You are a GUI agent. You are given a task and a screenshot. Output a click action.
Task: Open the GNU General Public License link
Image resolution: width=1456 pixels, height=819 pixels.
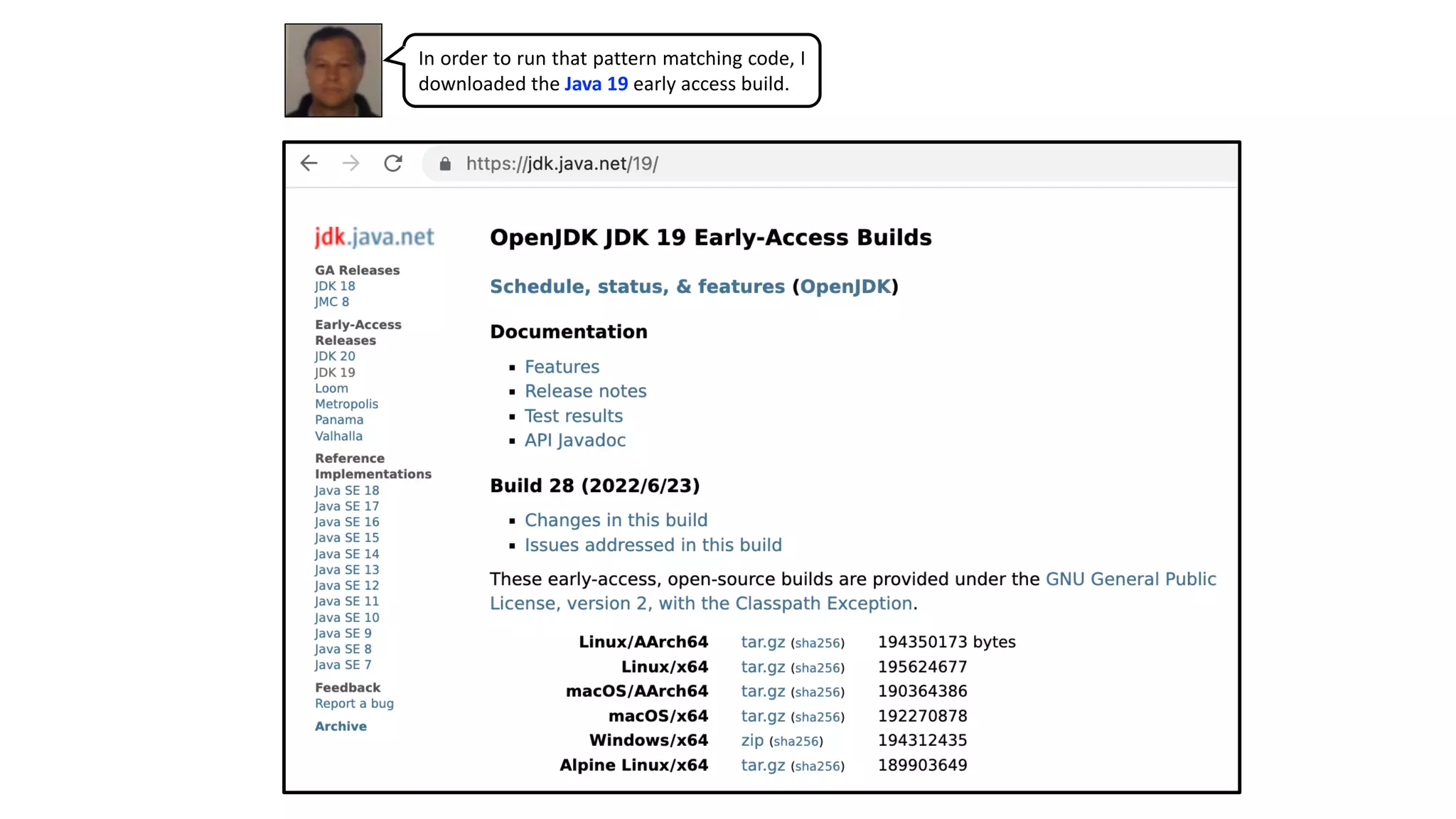[x=852, y=591]
